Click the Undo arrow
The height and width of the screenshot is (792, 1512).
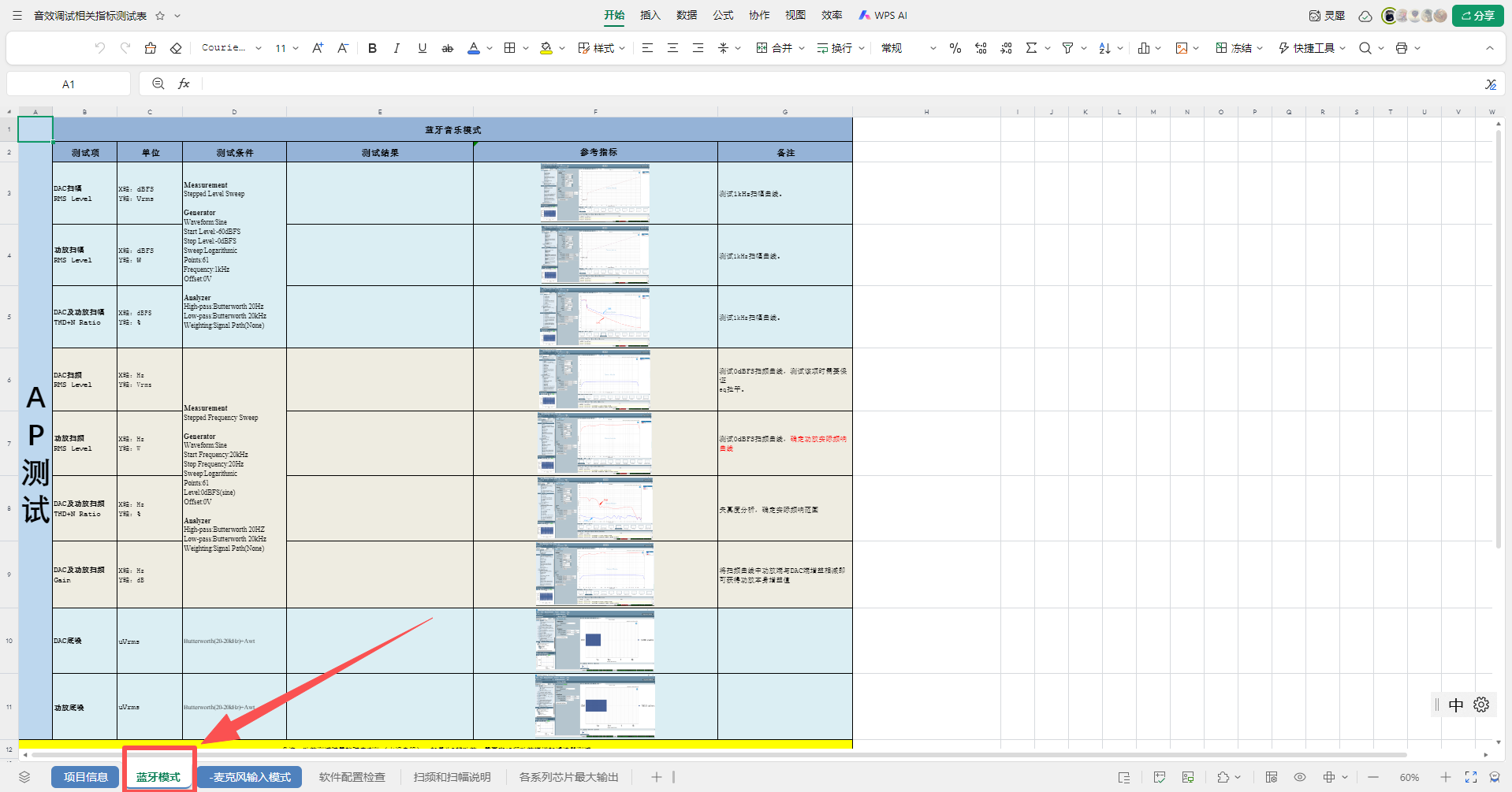[x=99, y=48]
